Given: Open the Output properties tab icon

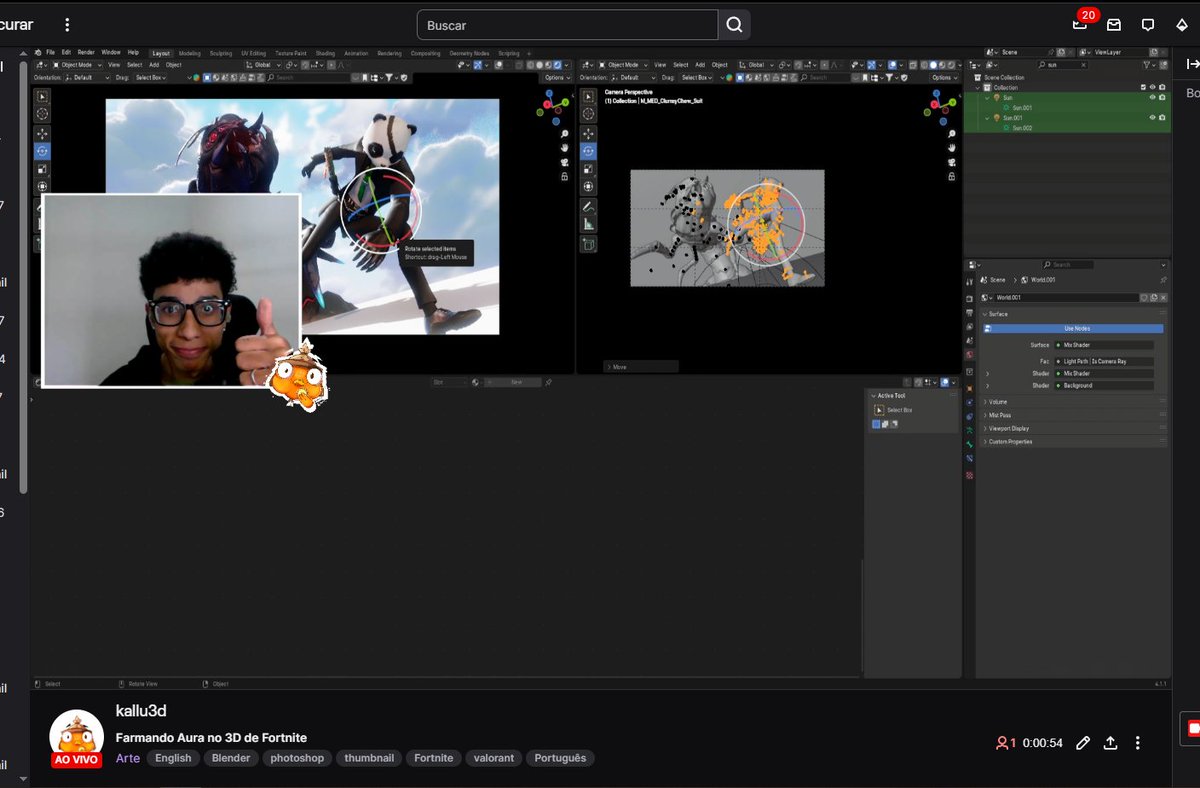Looking at the screenshot, I should pyautogui.click(x=969, y=312).
